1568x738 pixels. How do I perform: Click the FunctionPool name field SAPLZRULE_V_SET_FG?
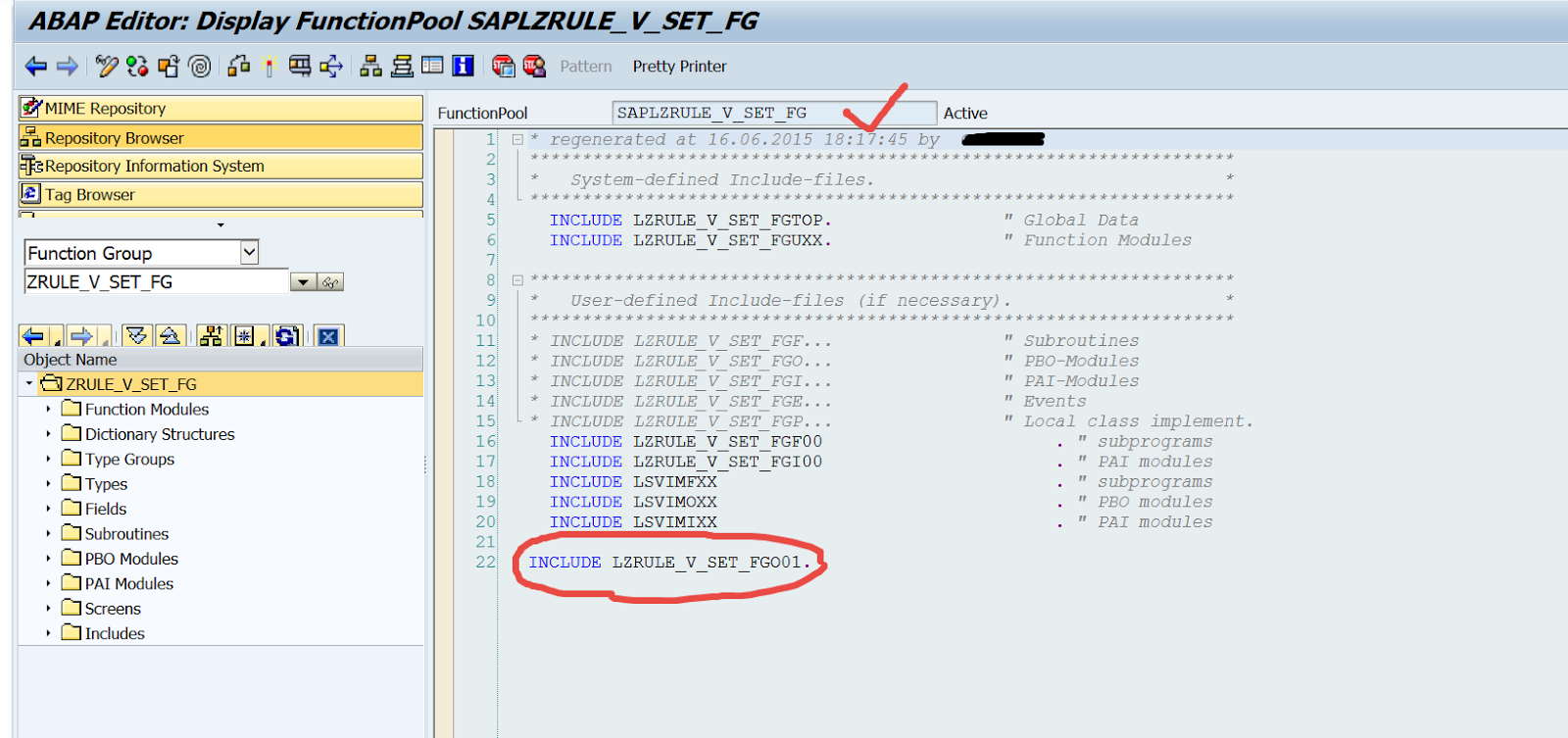click(x=774, y=113)
